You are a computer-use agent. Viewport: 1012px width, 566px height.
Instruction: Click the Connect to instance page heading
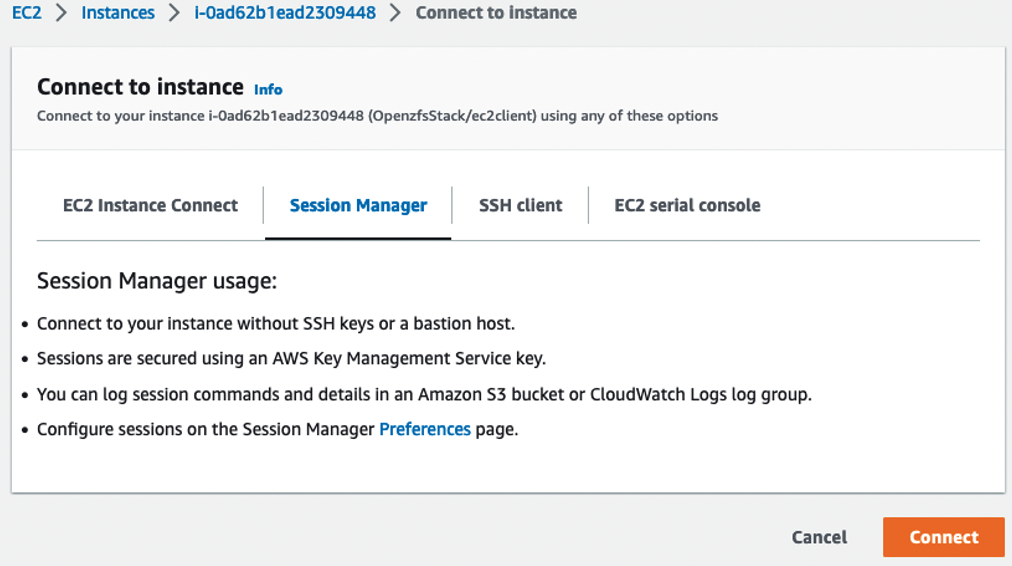pyautogui.click(x=140, y=86)
